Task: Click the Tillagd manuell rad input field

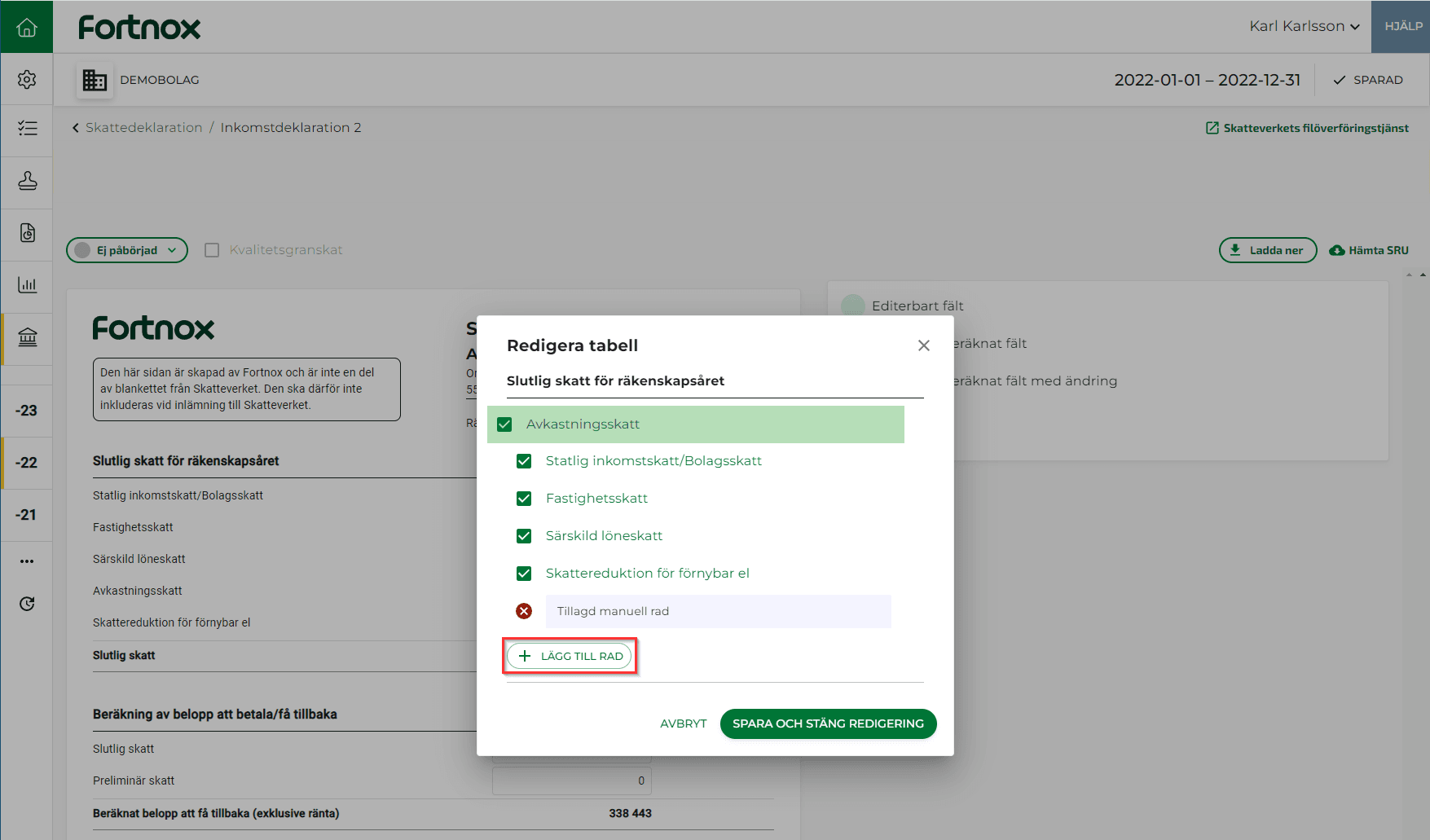Action: pyautogui.click(x=718, y=611)
